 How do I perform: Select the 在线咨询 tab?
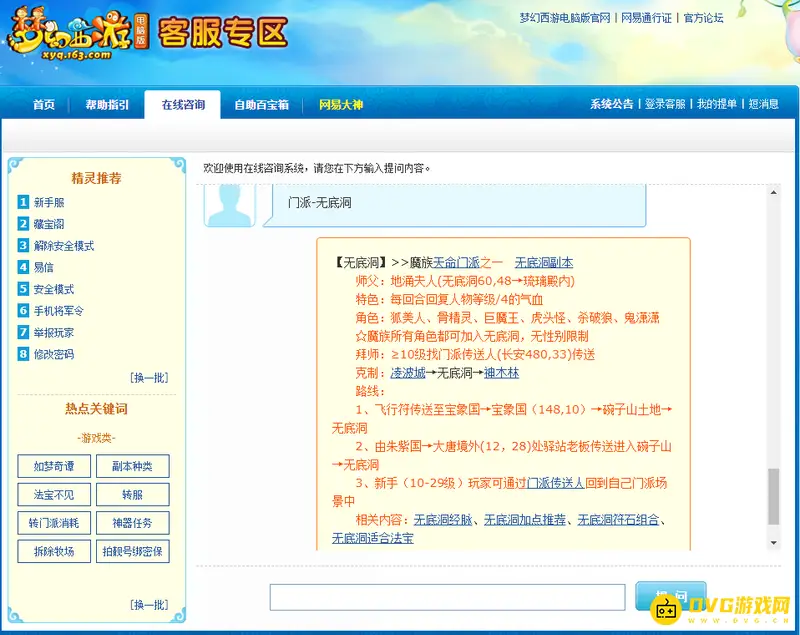[183, 105]
